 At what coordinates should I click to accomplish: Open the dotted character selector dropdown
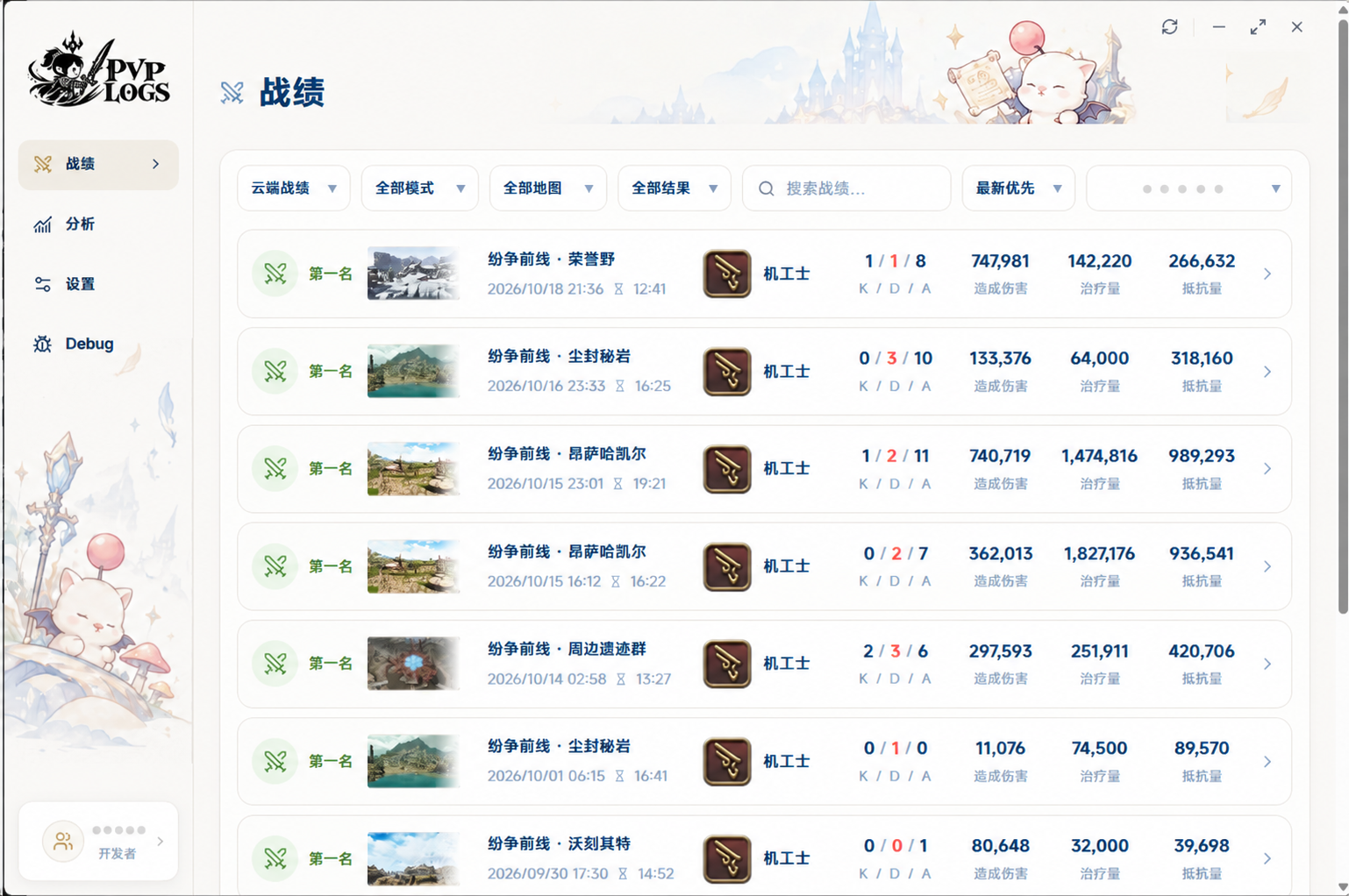pyautogui.click(x=1188, y=188)
